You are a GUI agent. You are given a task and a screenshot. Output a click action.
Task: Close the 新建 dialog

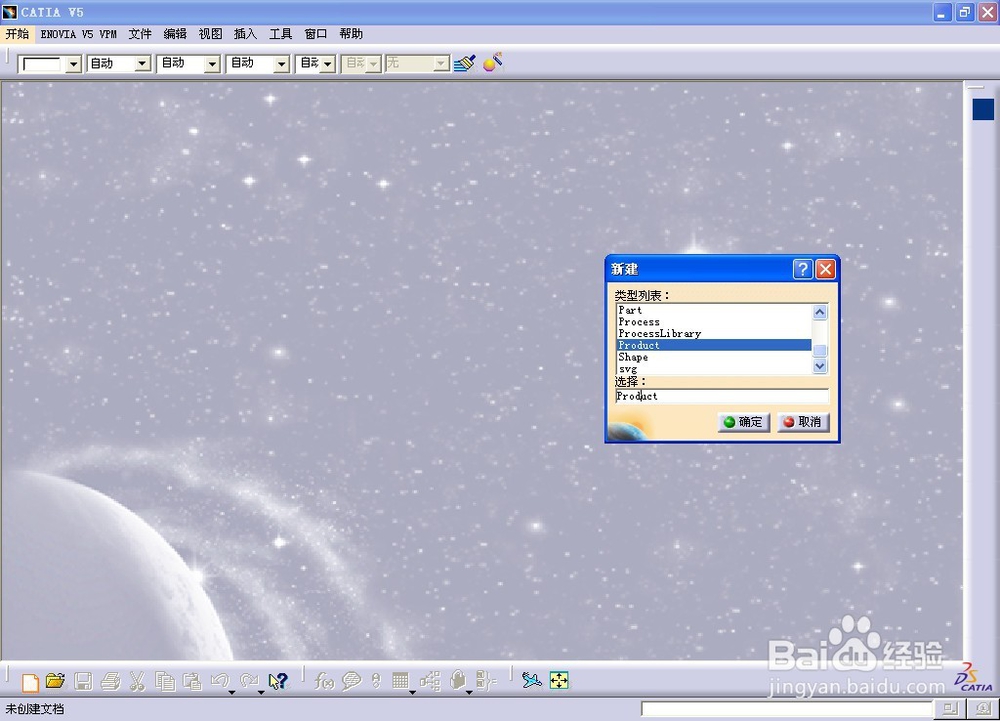826,269
